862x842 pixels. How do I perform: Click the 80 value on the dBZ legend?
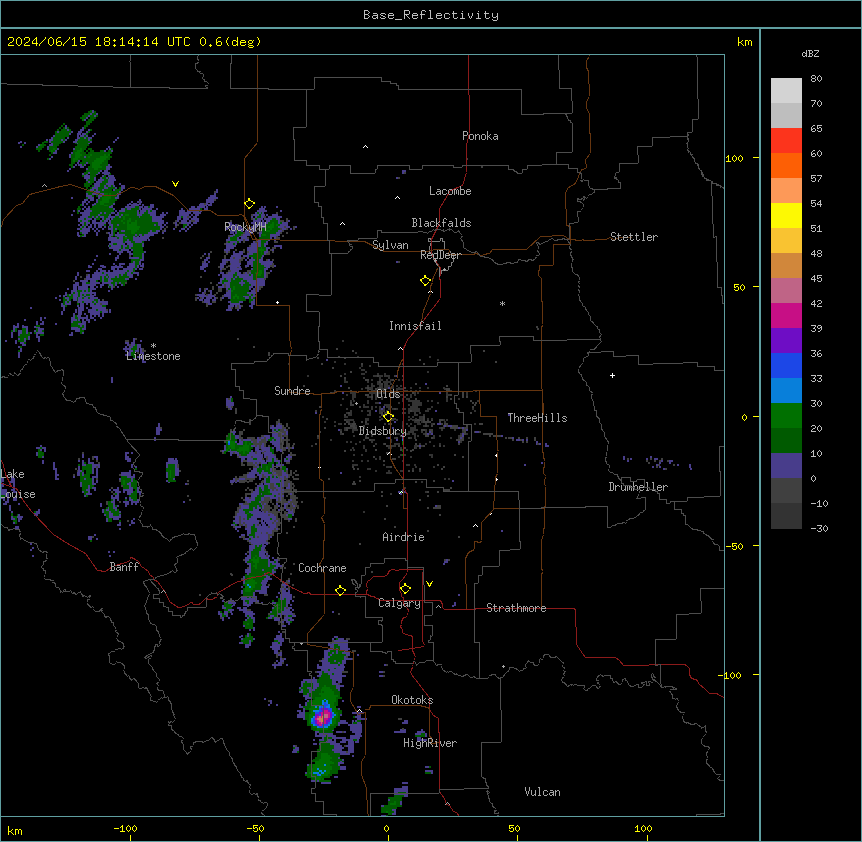816,79
